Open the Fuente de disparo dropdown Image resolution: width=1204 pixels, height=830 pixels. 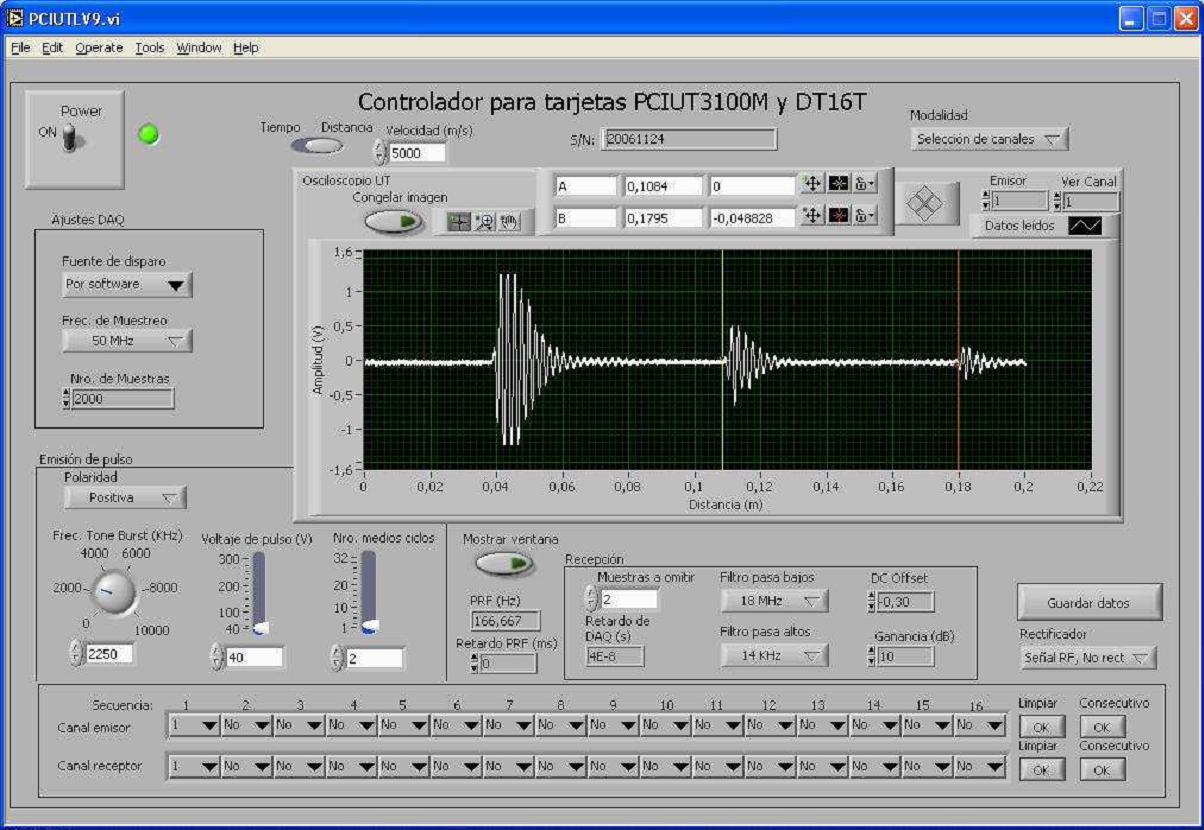[x=127, y=284]
